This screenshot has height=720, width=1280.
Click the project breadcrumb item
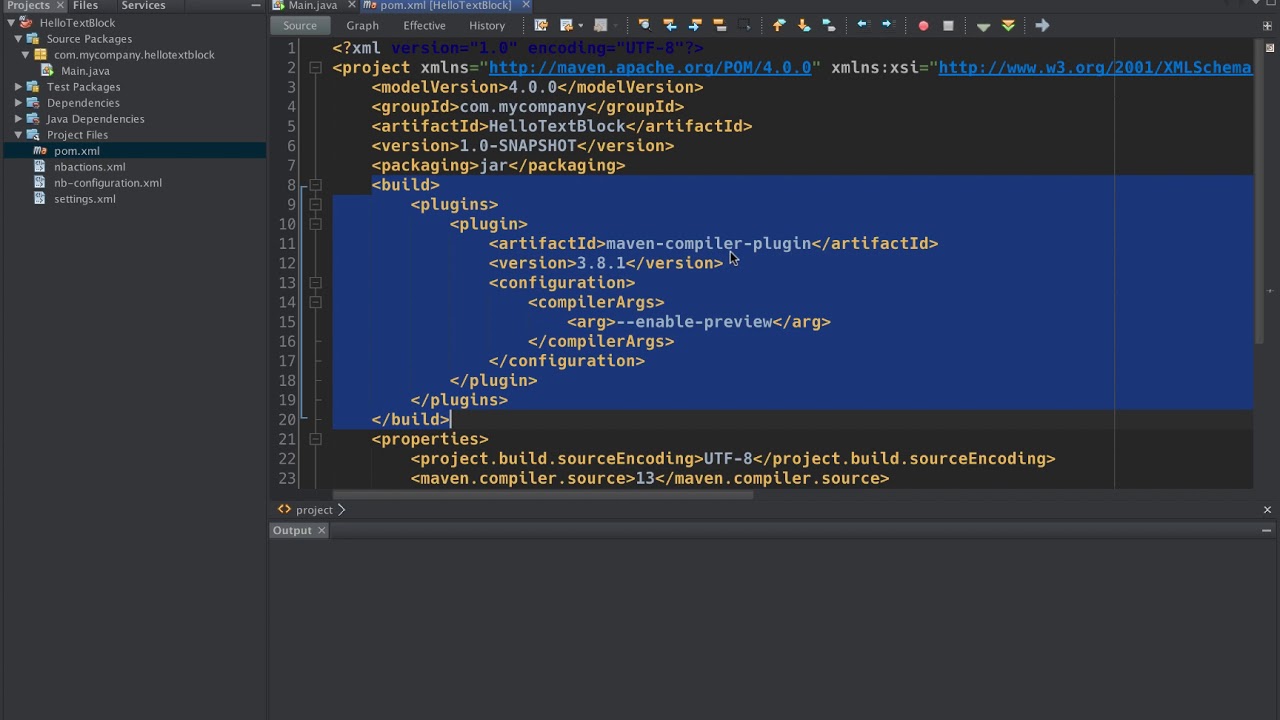313,510
